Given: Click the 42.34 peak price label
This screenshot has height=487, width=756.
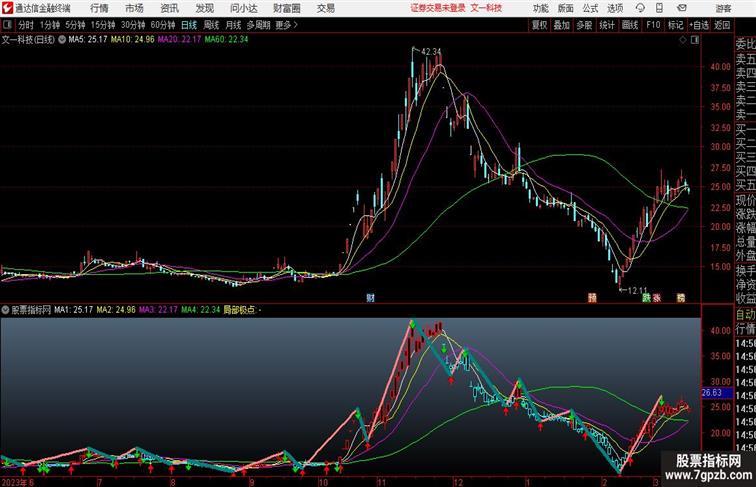Looking at the screenshot, I should click(x=431, y=51).
